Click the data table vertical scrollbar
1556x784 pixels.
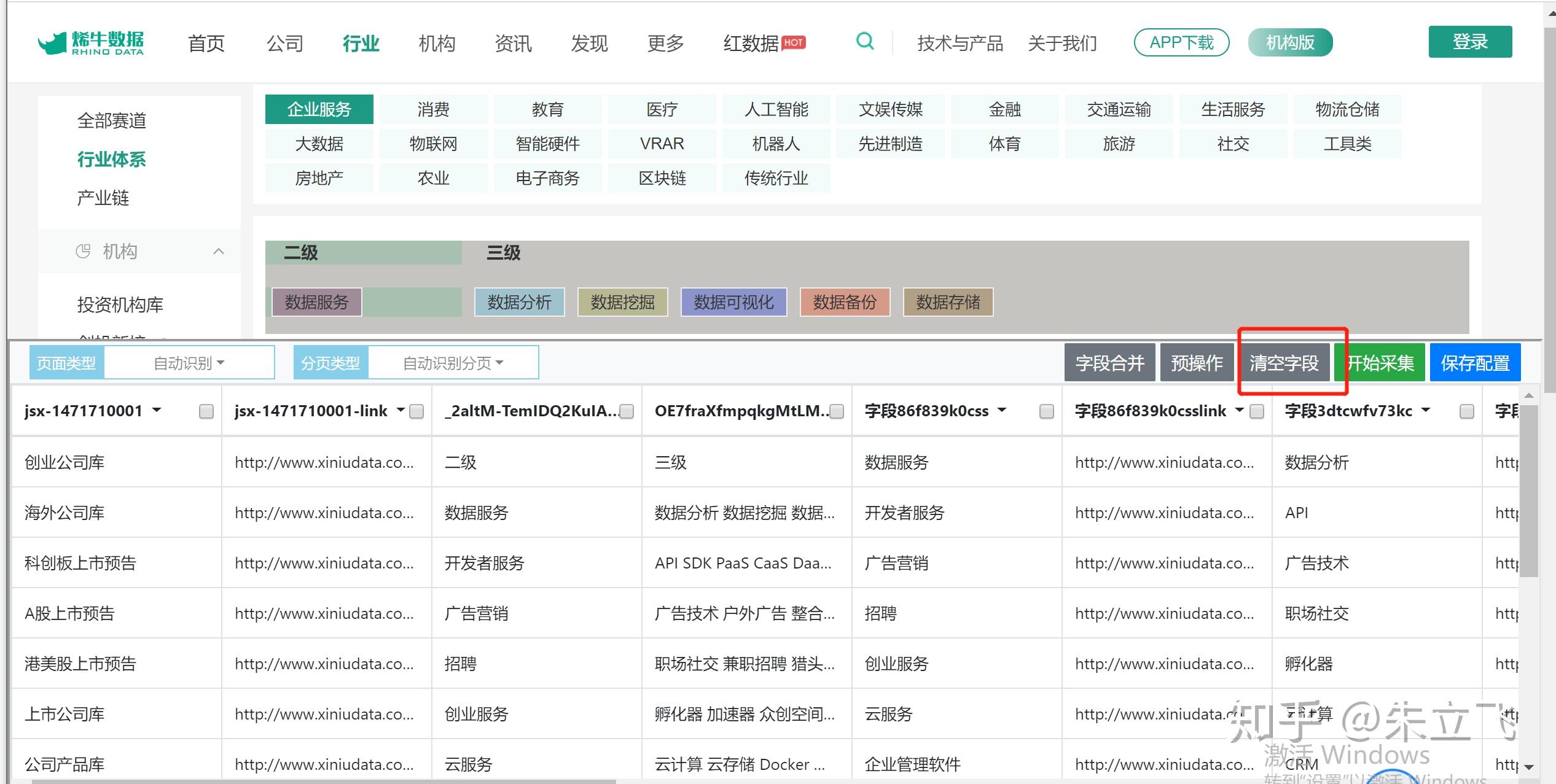click(1528, 491)
